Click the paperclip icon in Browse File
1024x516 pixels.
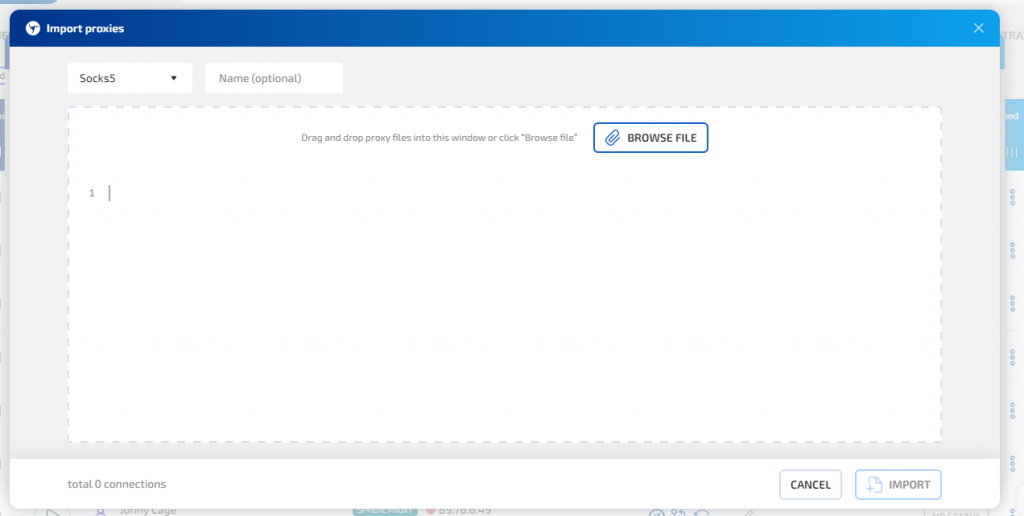point(612,138)
